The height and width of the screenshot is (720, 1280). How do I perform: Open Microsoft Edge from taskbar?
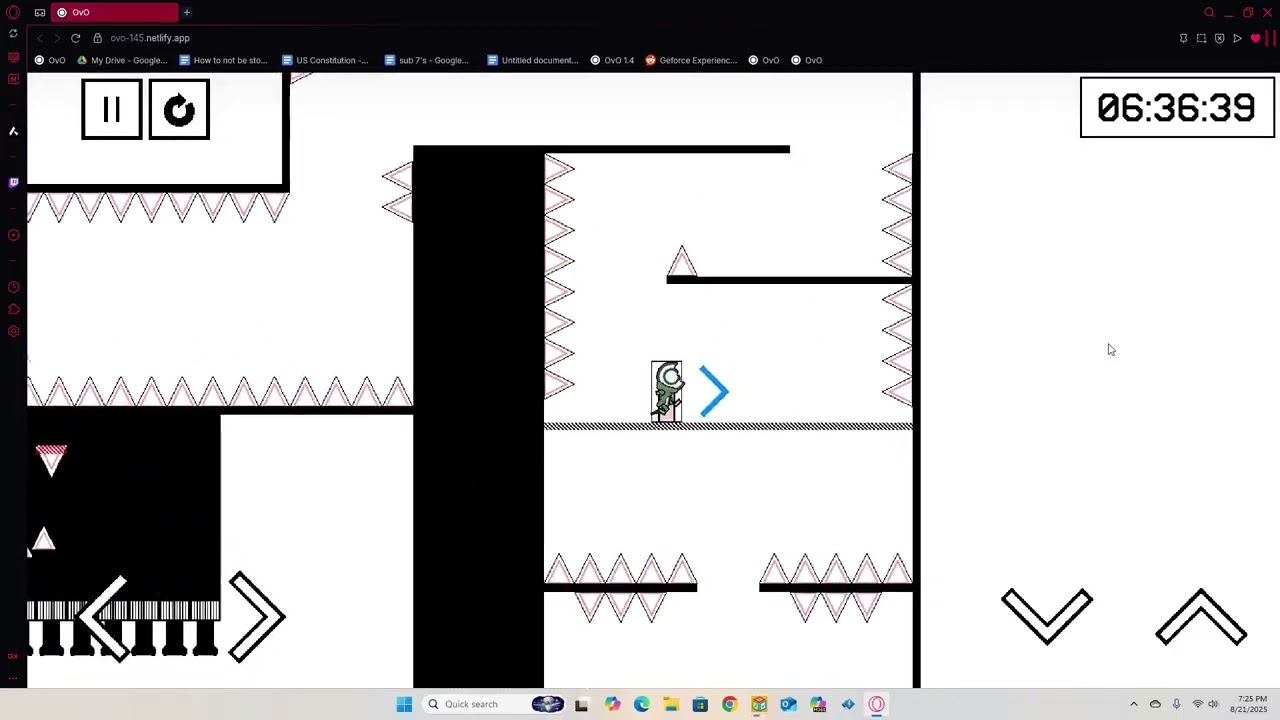coord(641,704)
